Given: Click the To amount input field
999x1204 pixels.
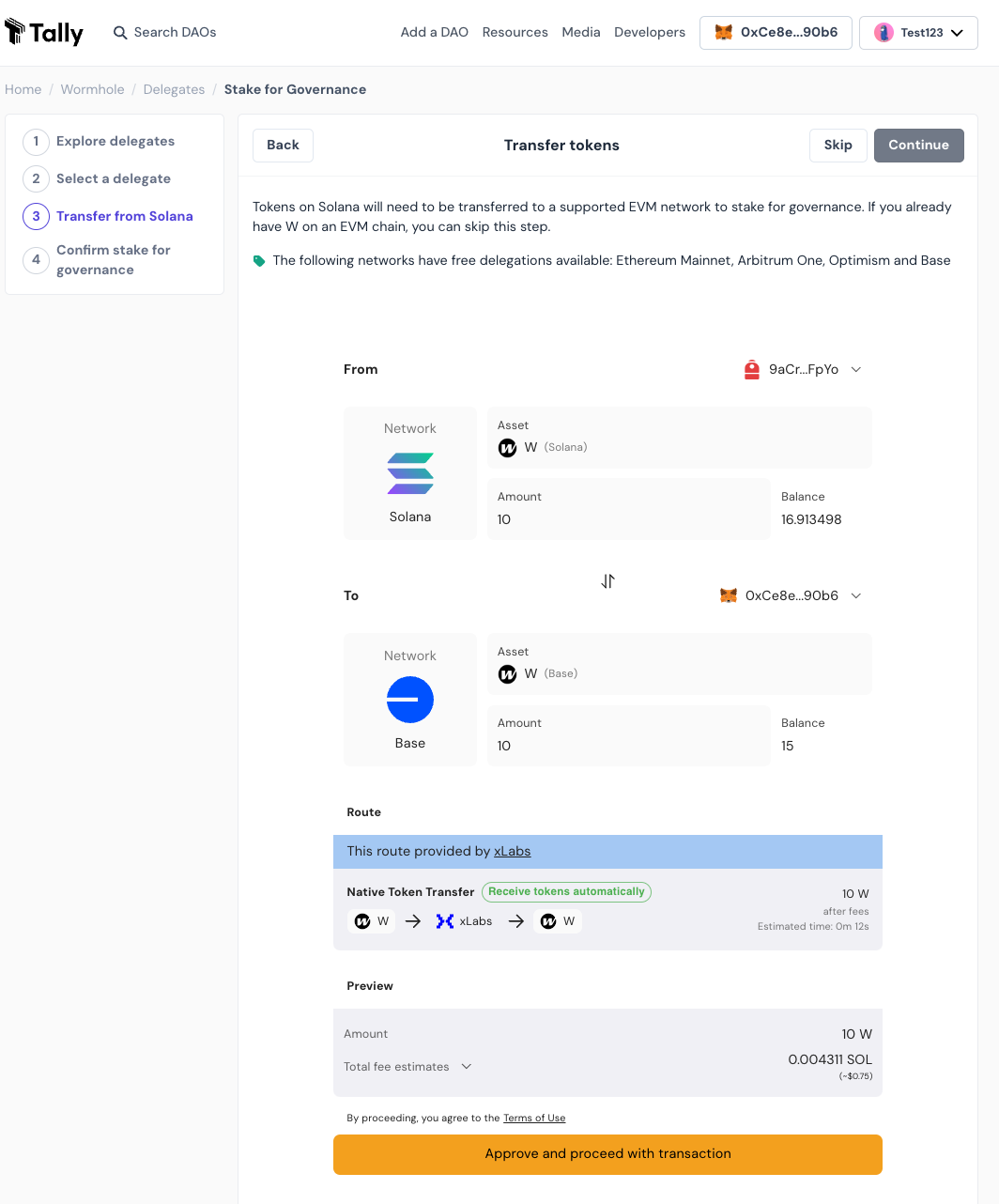Looking at the screenshot, I should pyautogui.click(x=629, y=735).
